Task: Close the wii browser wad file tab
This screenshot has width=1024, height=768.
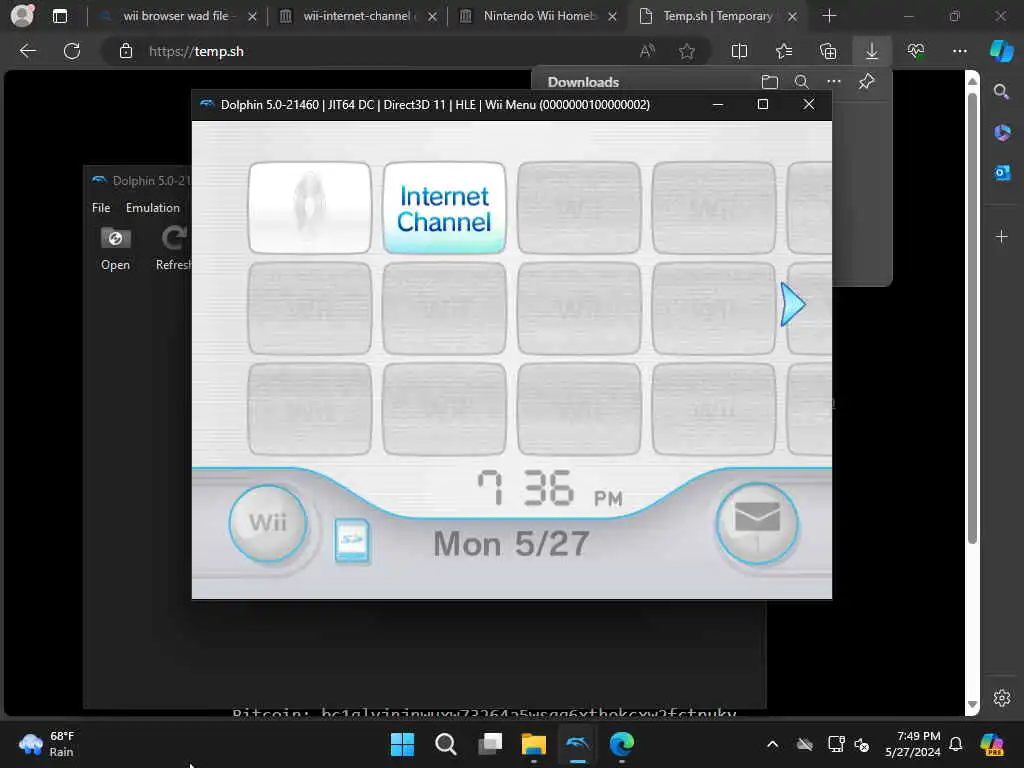Action: [x=252, y=16]
